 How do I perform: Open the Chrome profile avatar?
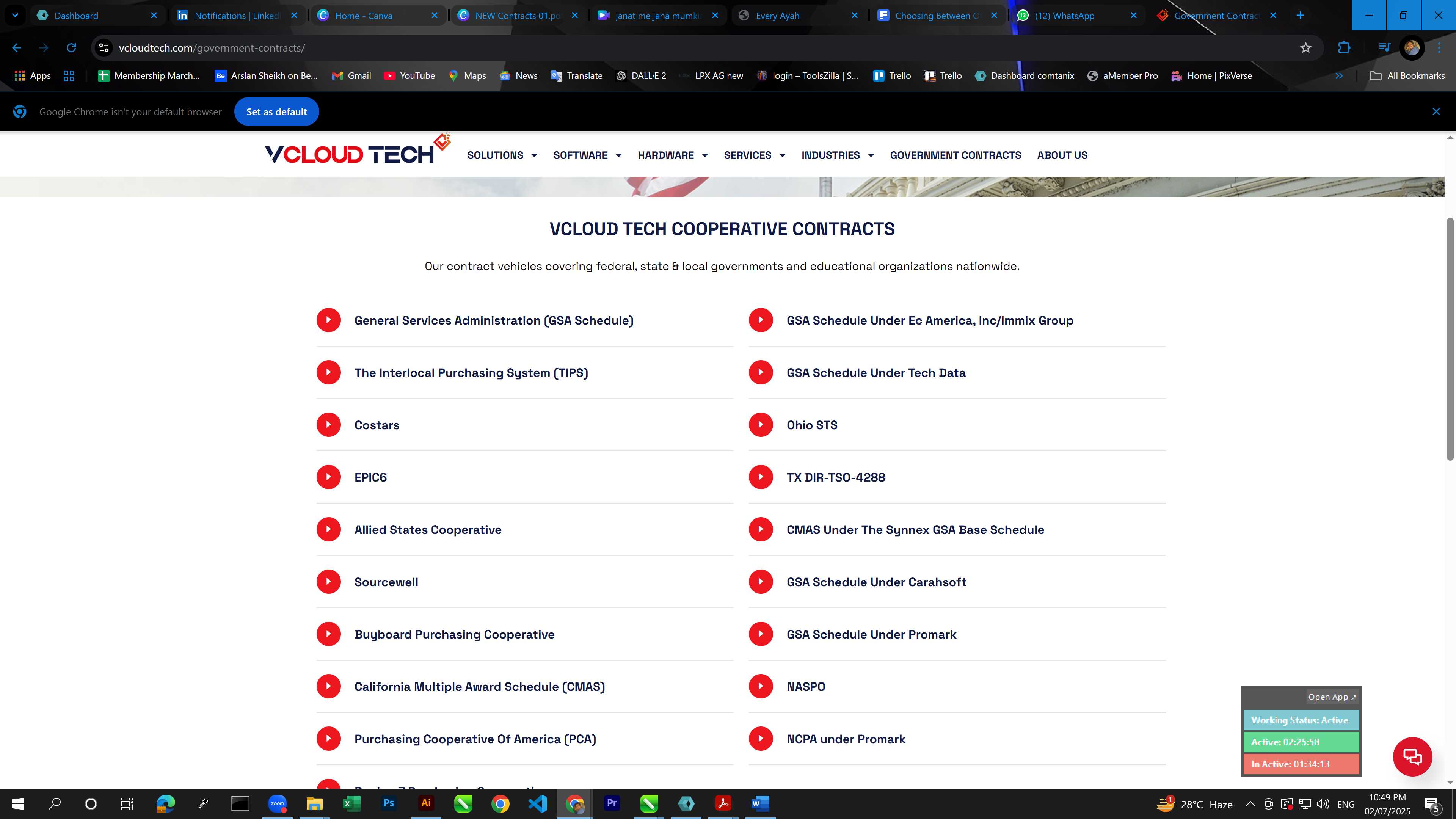(x=1412, y=48)
